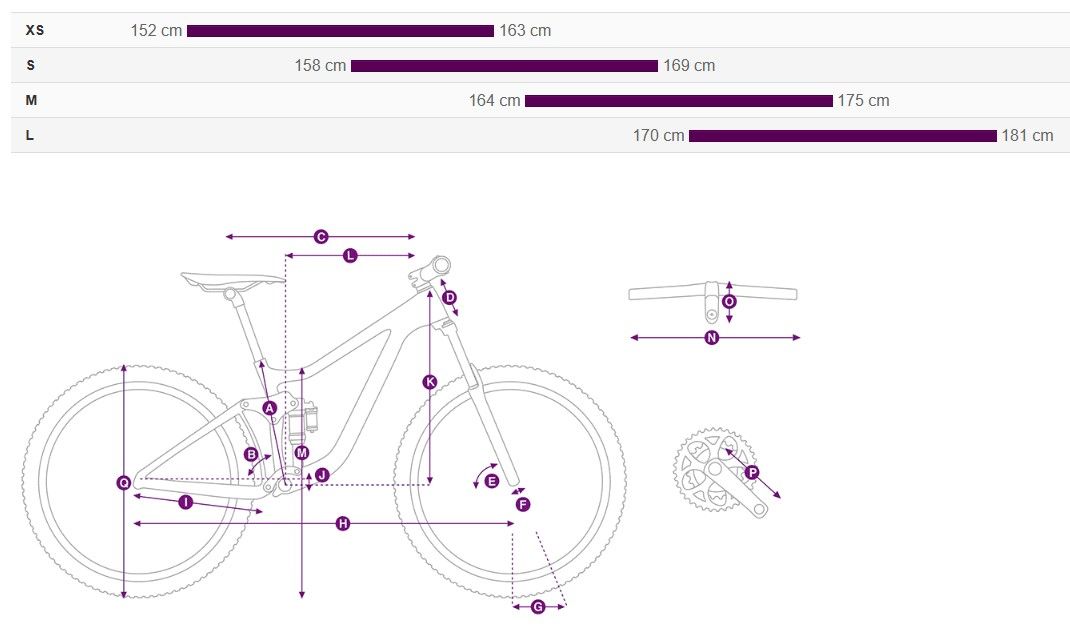Screen dimensions: 1070x639
Task: Select the I chainstay length marker
Action: (185, 502)
